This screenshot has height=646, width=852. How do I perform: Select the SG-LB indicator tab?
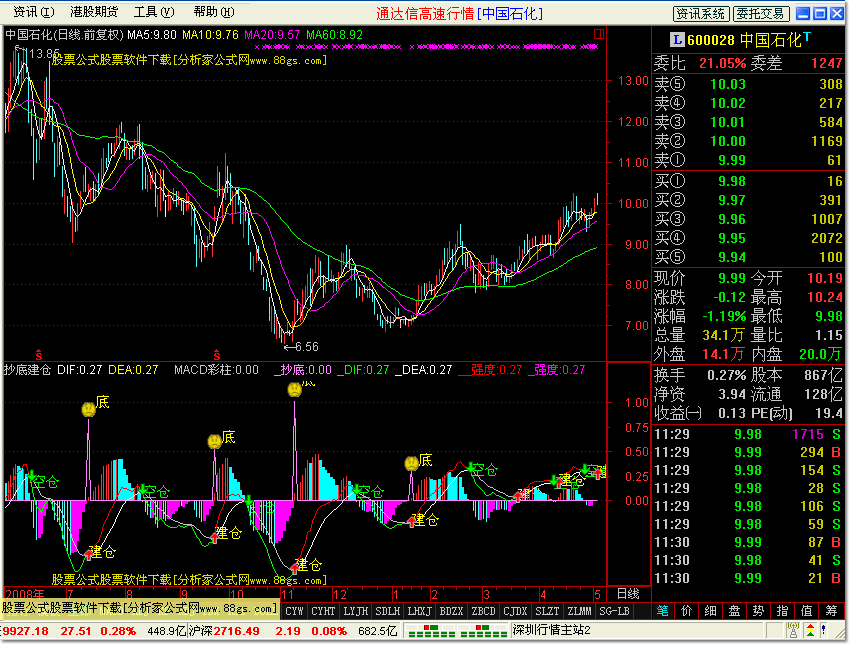(x=615, y=611)
